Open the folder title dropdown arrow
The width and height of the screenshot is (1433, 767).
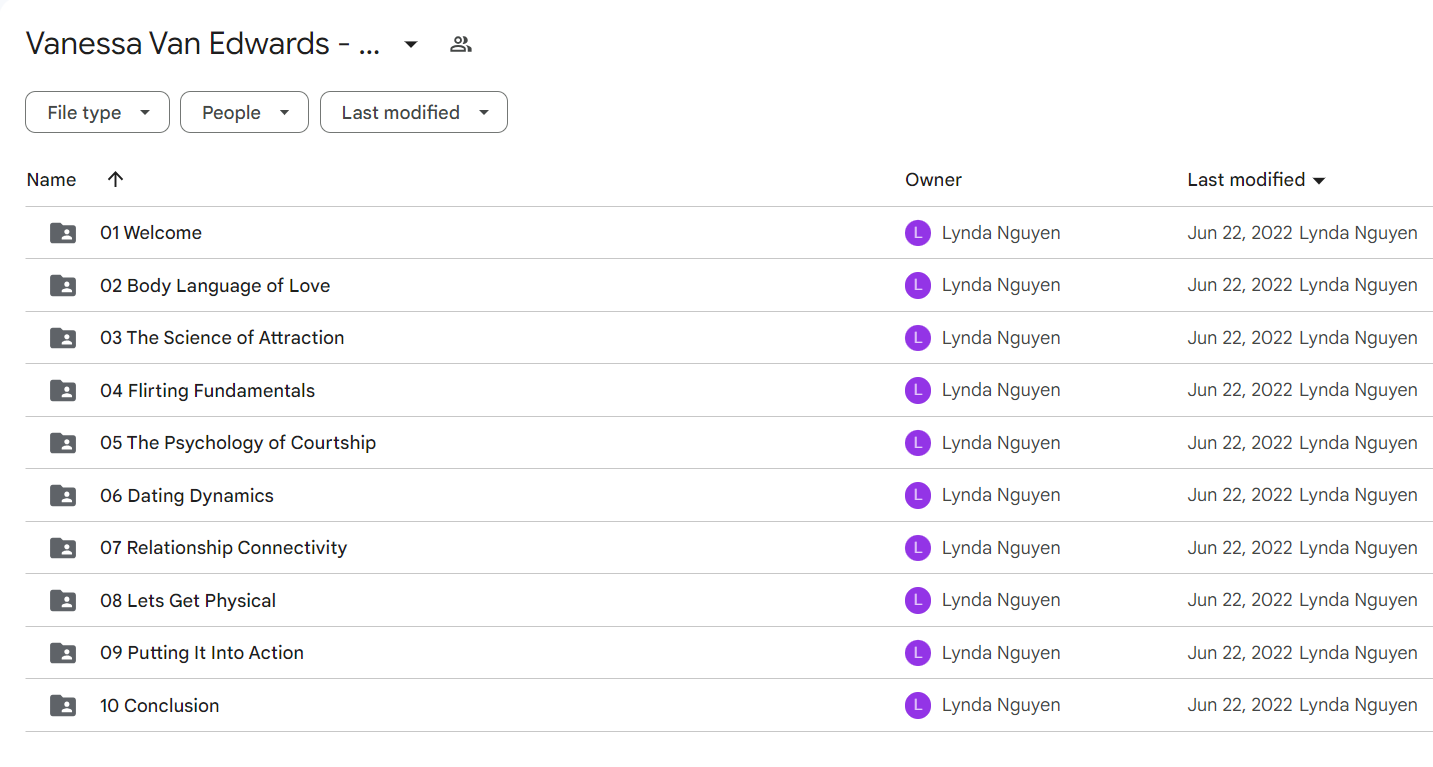point(411,44)
